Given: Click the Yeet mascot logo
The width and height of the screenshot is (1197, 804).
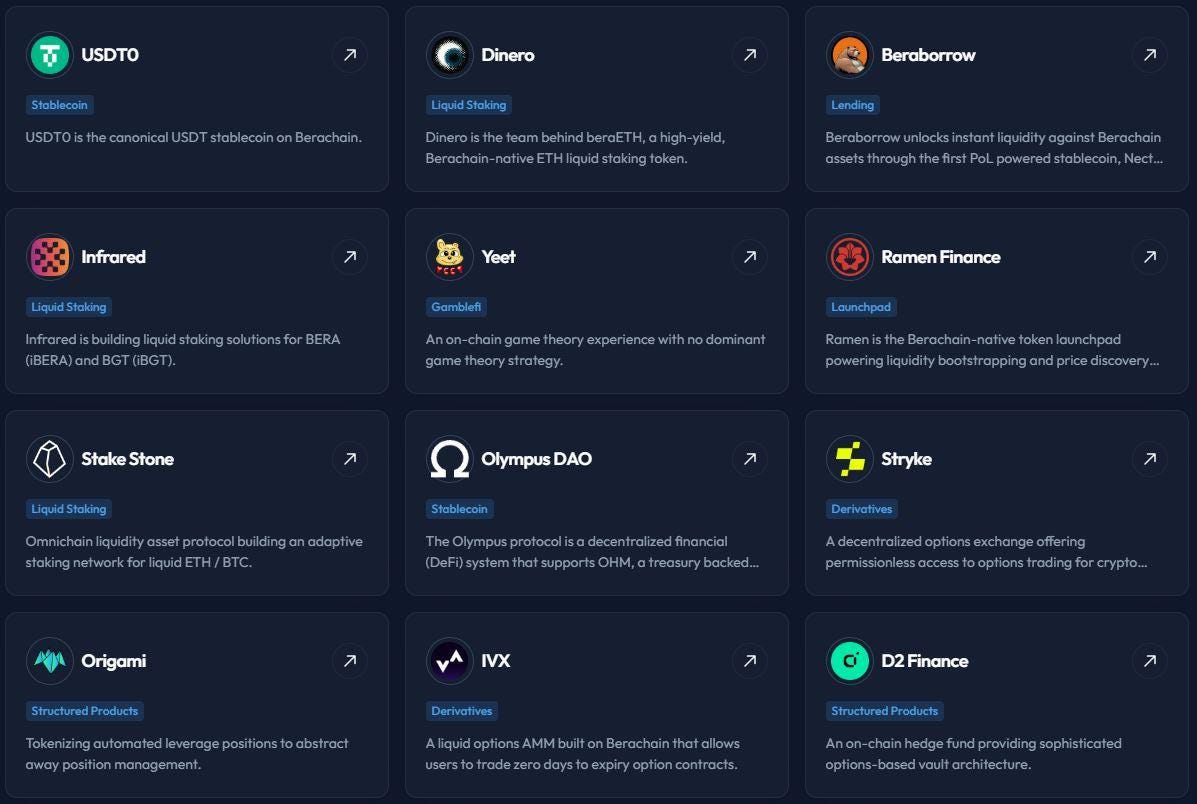Looking at the screenshot, I should [450, 257].
